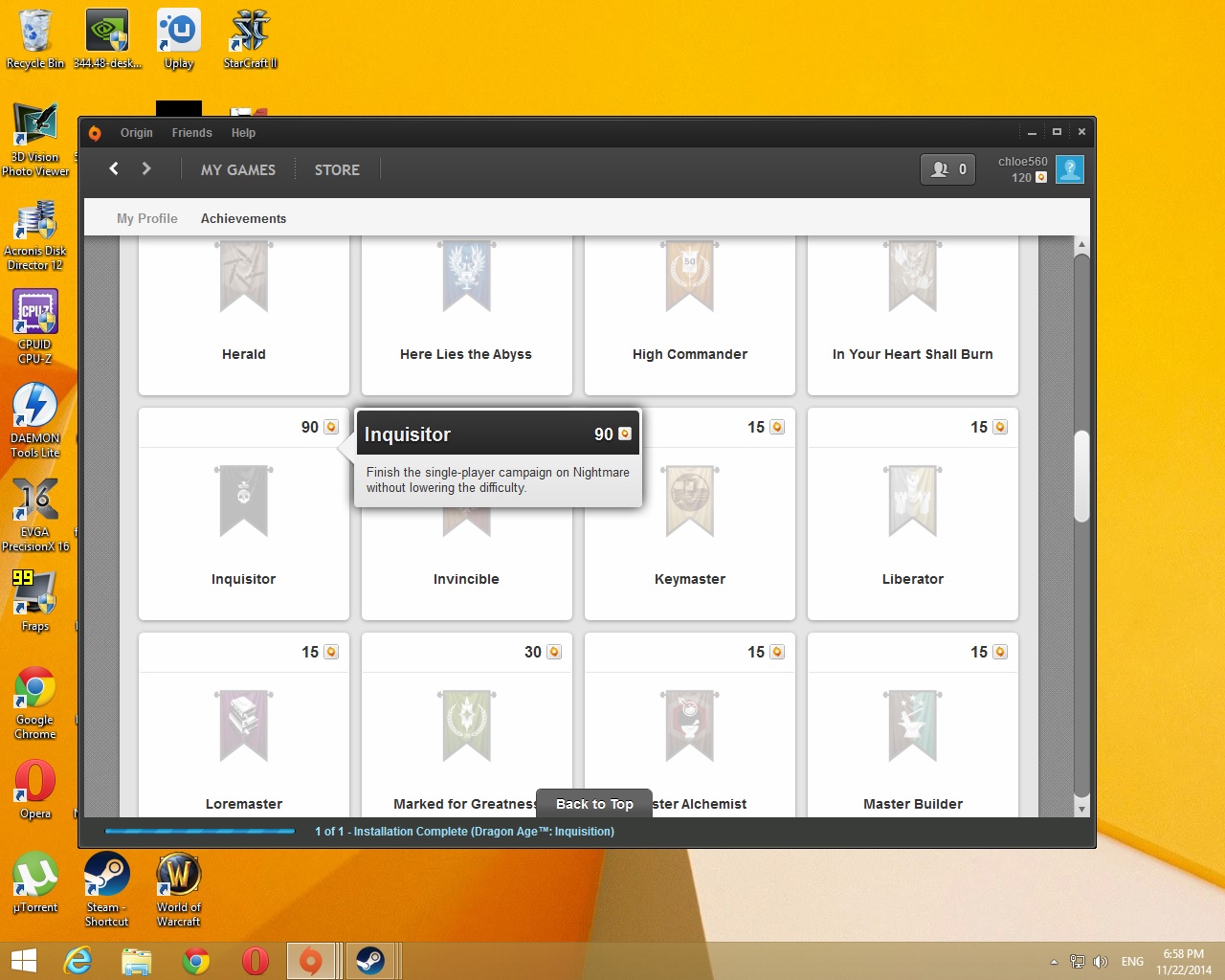Click the scrollbar down arrow

1081,809
